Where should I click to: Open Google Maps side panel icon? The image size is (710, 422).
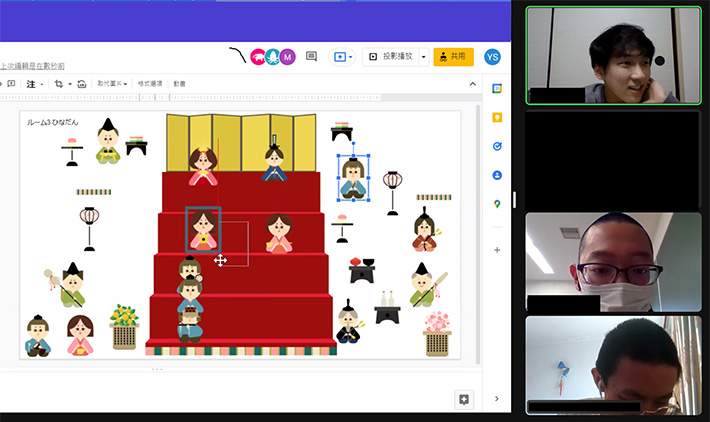click(x=497, y=205)
